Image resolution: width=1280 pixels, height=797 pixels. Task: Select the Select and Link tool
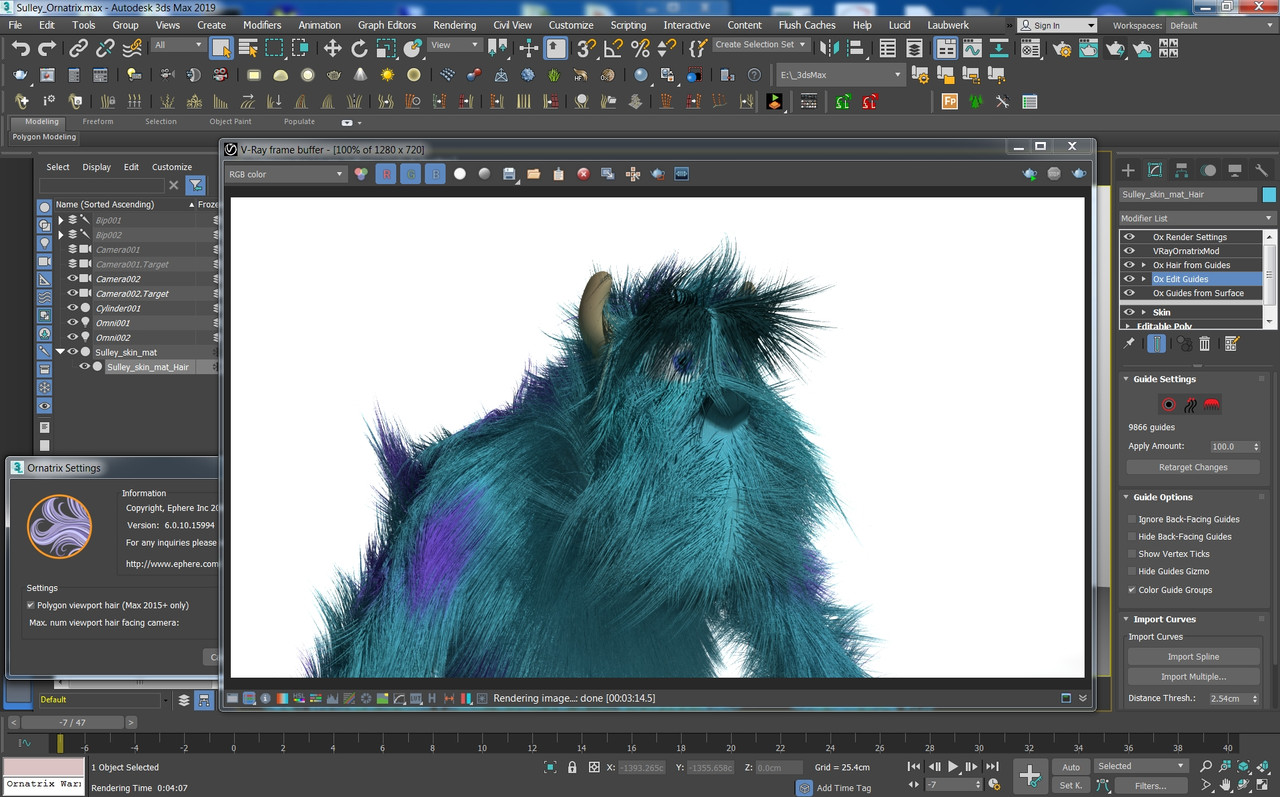pyautogui.click(x=78, y=48)
